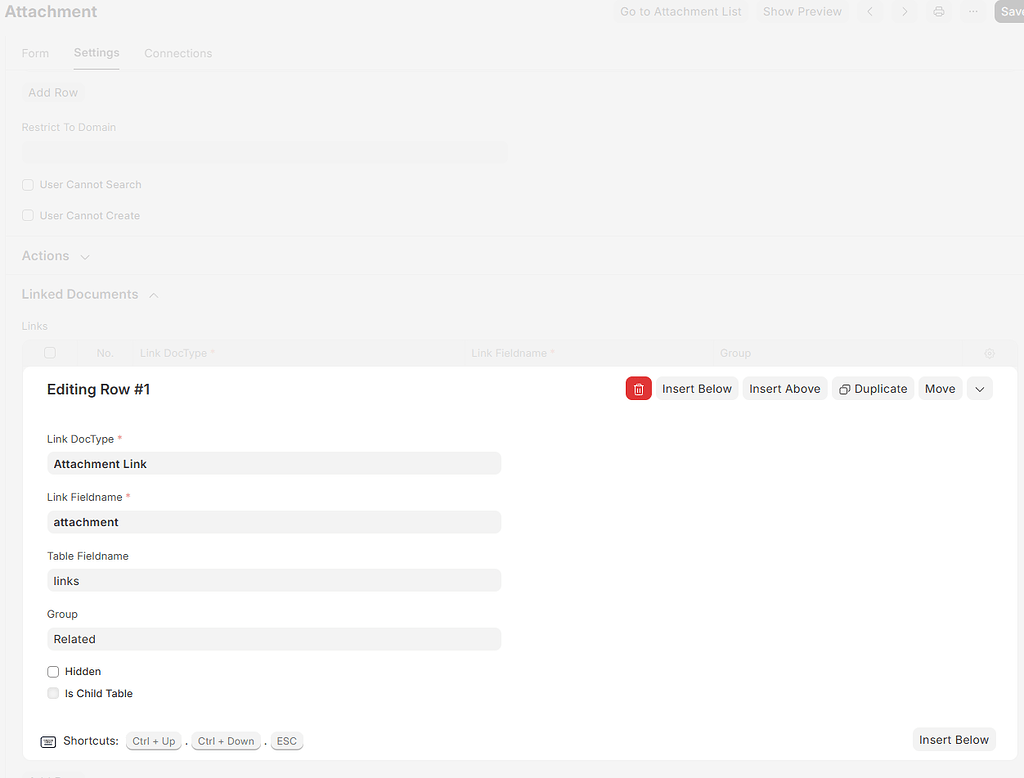The image size is (1024, 778).
Task: Click the red trash delete row icon
Action: pyautogui.click(x=638, y=389)
